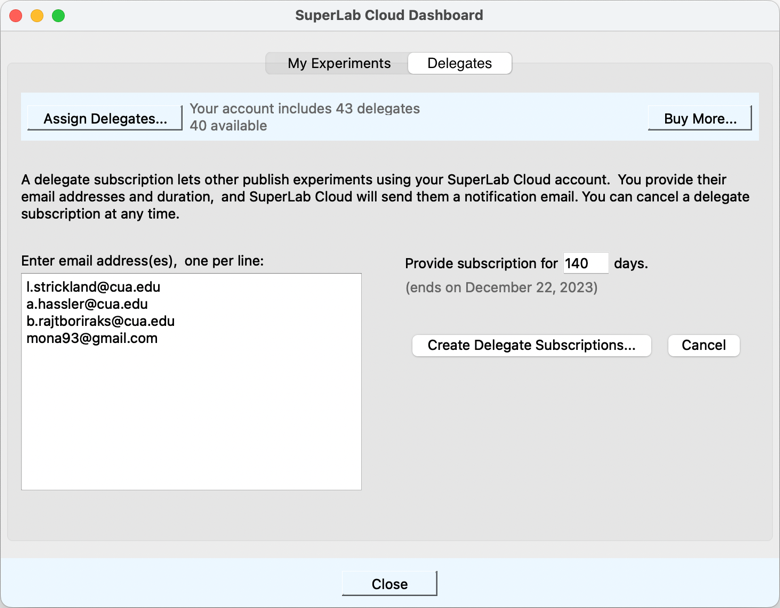Click the '40 available' delegates text

click(x=228, y=126)
